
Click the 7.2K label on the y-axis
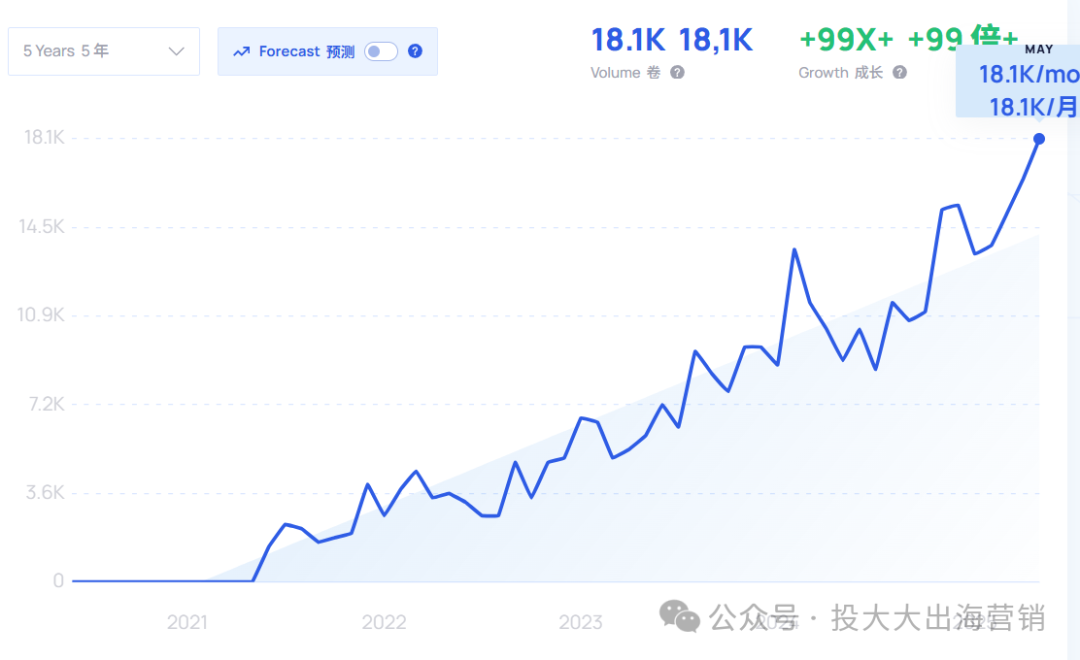click(47, 405)
